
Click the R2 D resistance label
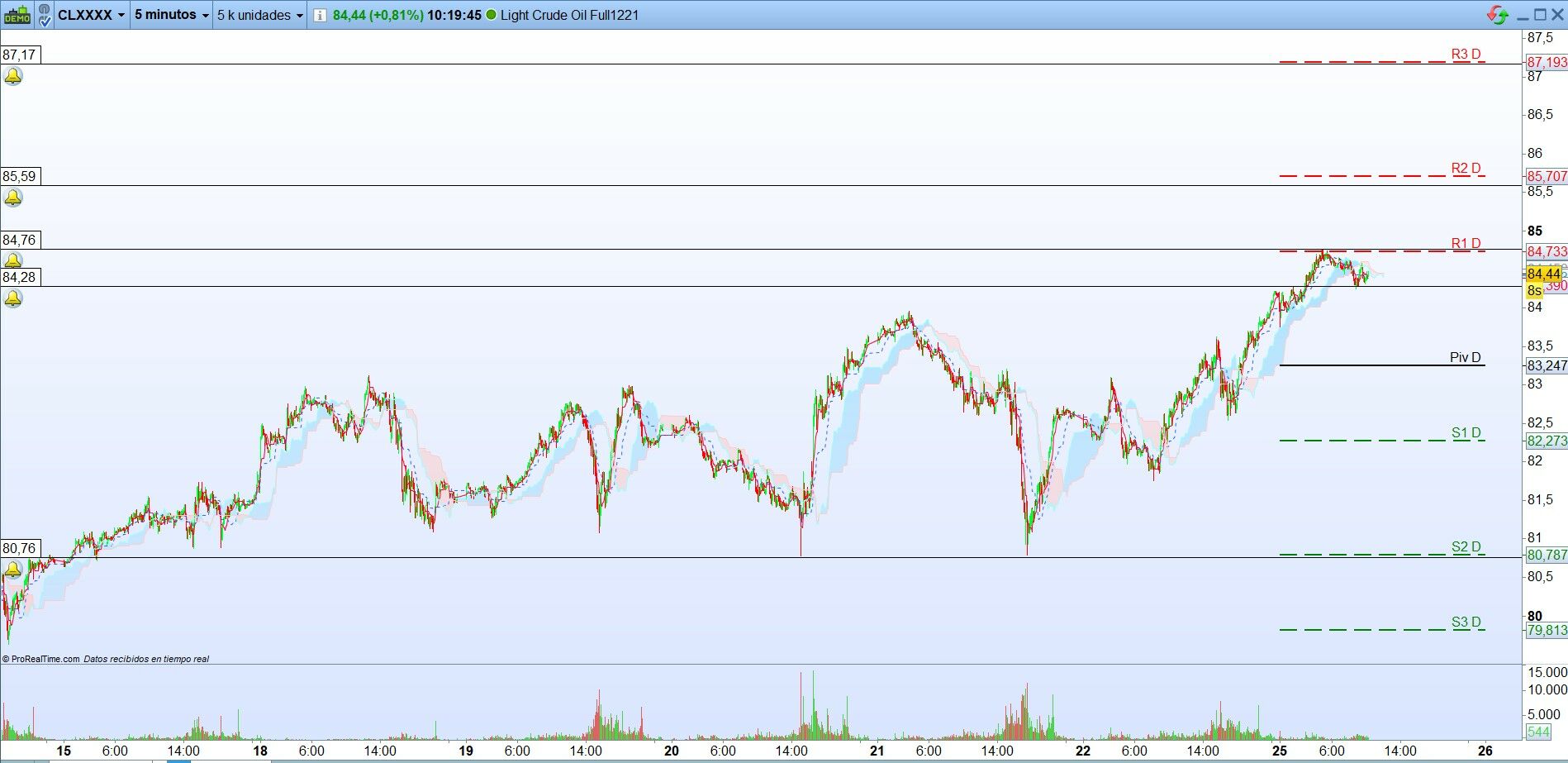point(1466,169)
